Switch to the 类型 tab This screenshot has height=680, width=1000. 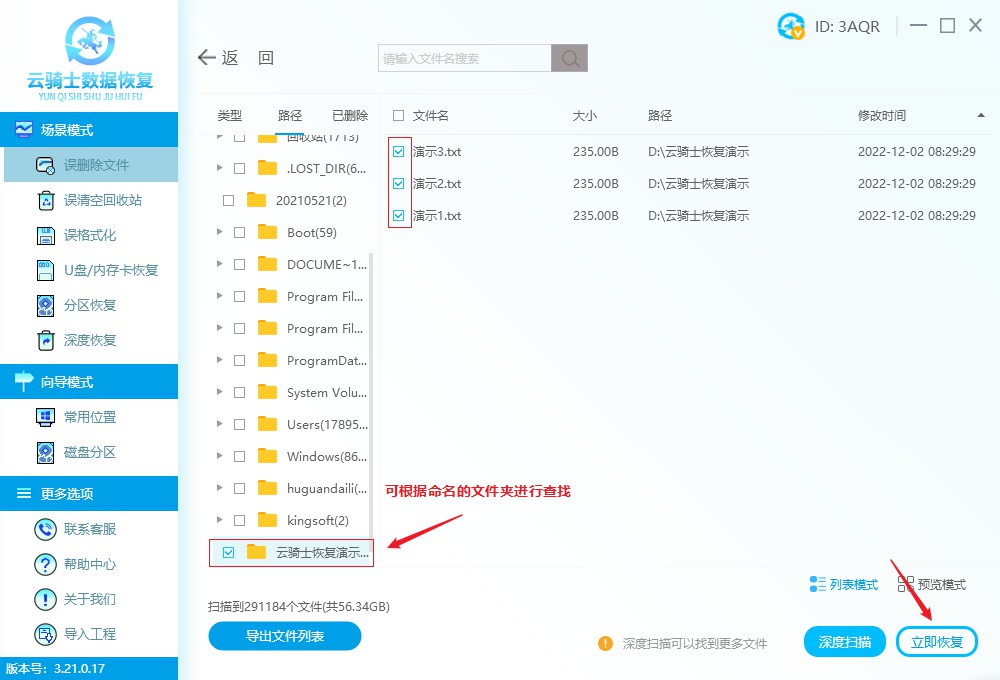230,116
